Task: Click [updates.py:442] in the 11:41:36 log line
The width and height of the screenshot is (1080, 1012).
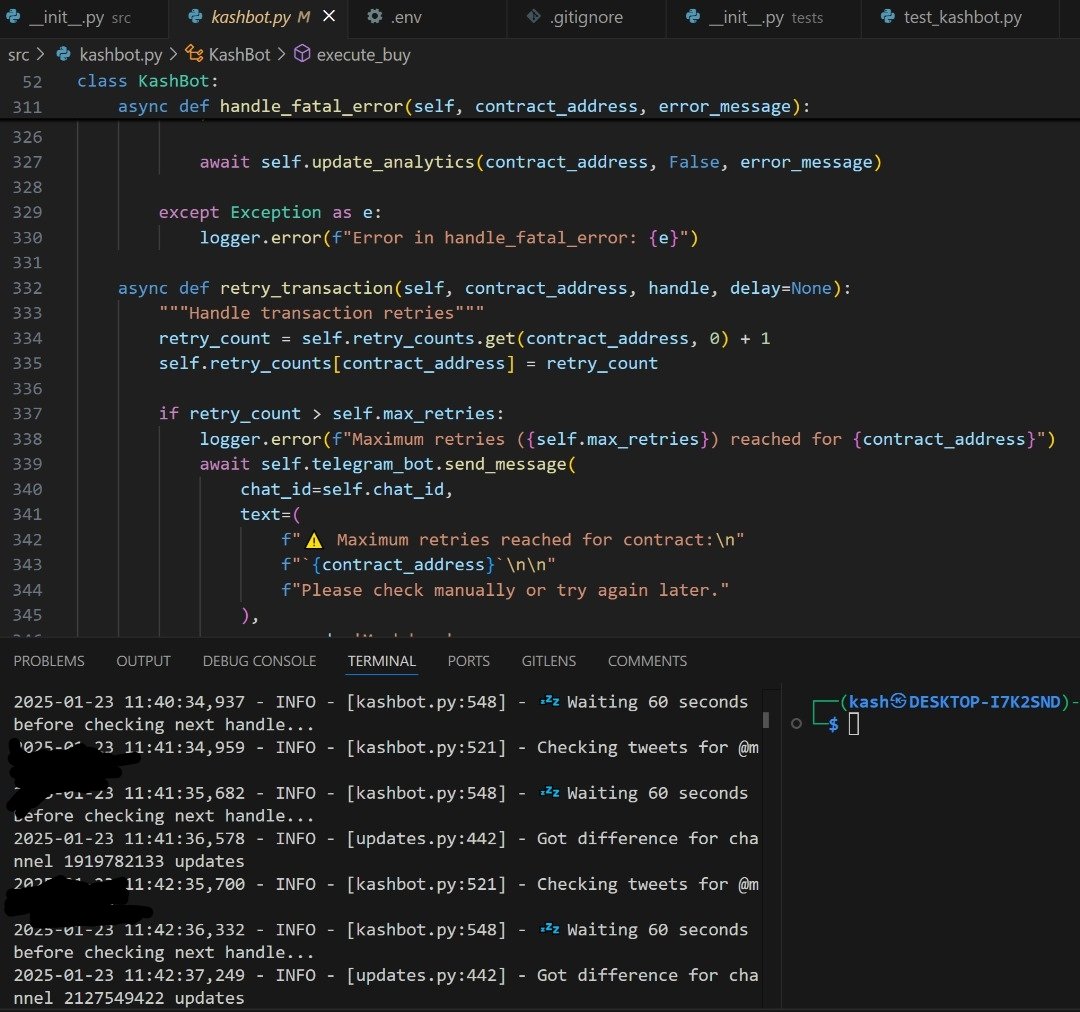Action: 426,839
